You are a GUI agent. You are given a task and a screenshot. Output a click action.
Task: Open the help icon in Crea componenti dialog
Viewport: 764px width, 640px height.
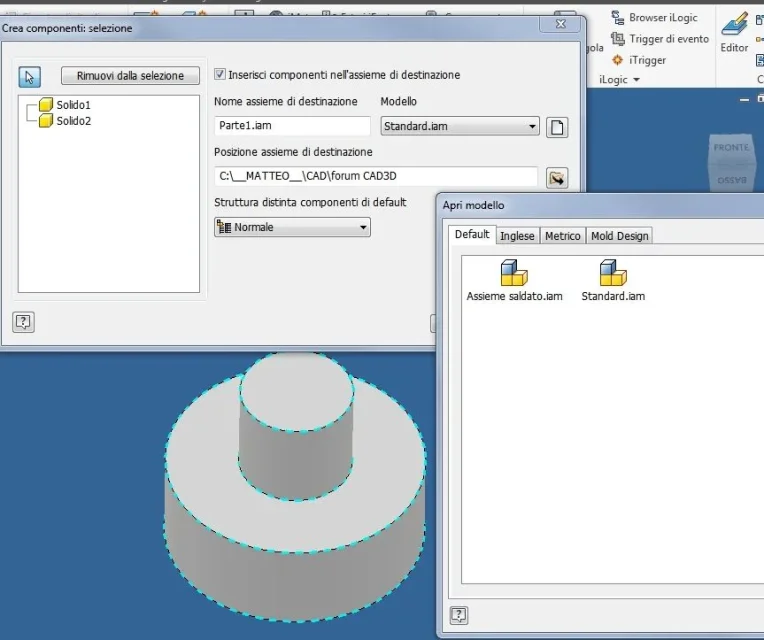pos(23,322)
